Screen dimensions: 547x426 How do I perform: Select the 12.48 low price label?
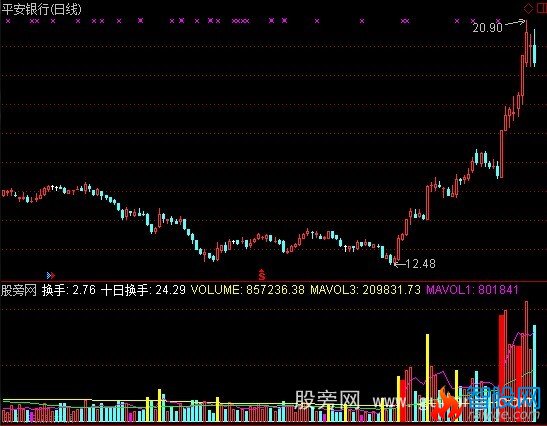[x=421, y=264]
